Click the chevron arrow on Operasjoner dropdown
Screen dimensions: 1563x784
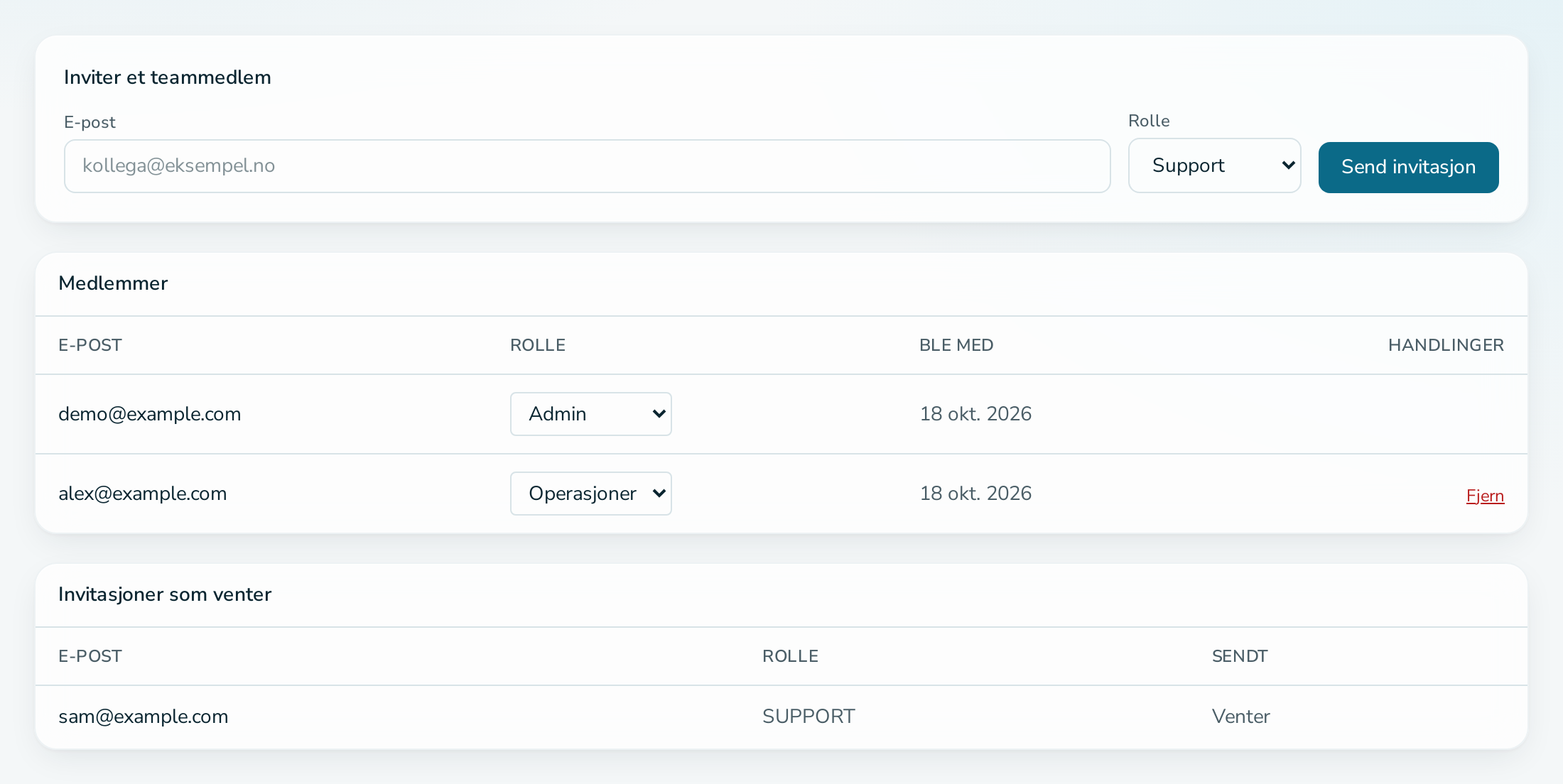pyautogui.click(x=659, y=494)
